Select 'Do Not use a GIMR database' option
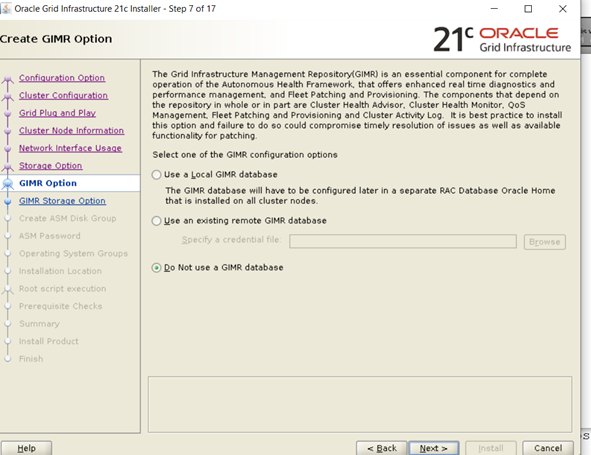This screenshot has height=455, width=591. 156,268
